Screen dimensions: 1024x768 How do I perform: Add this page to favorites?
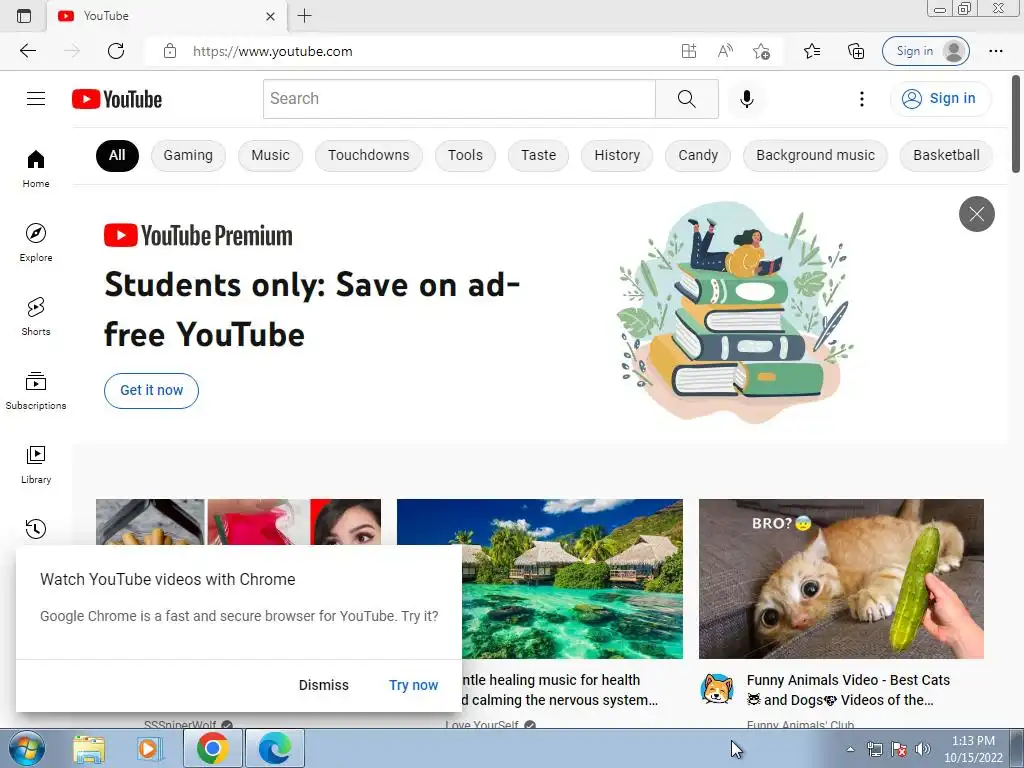[761, 51]
